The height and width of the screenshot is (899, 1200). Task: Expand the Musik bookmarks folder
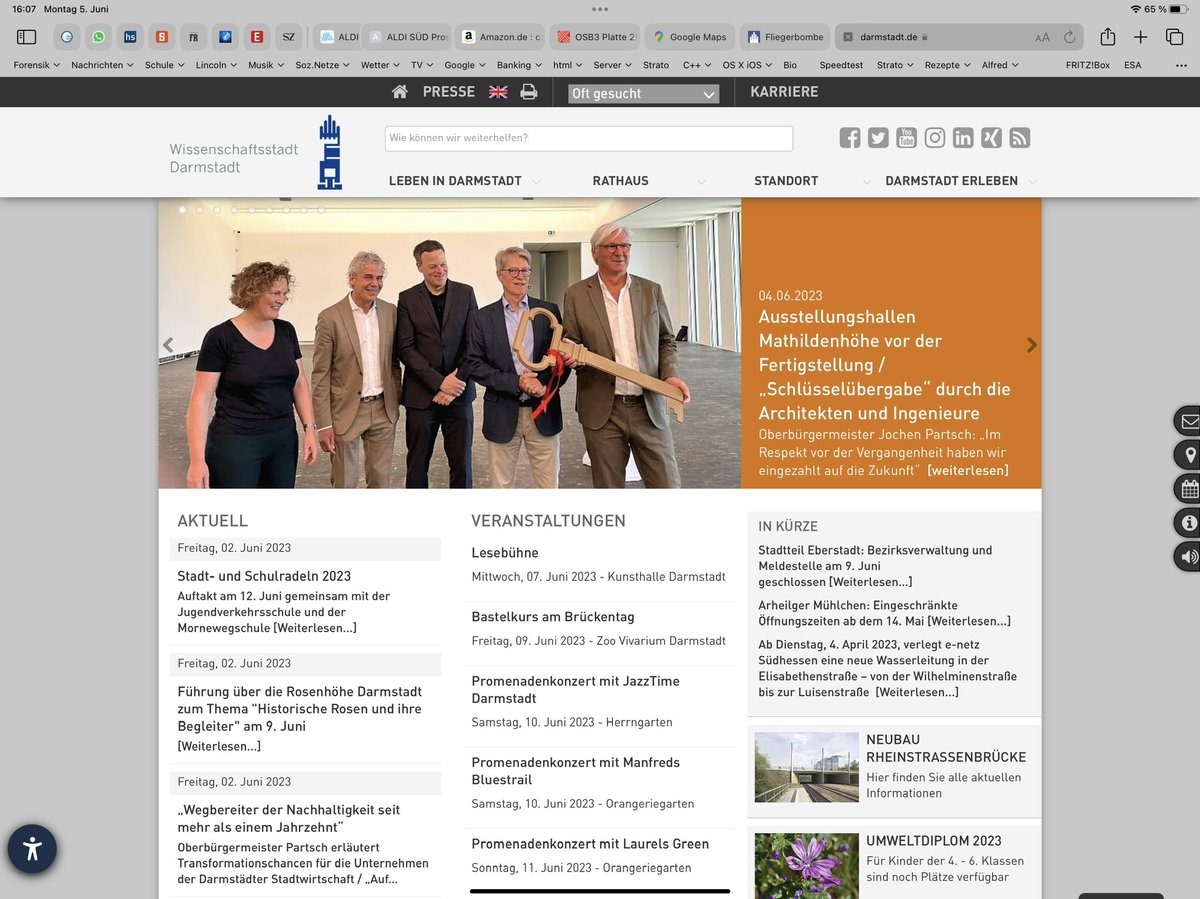265,65
